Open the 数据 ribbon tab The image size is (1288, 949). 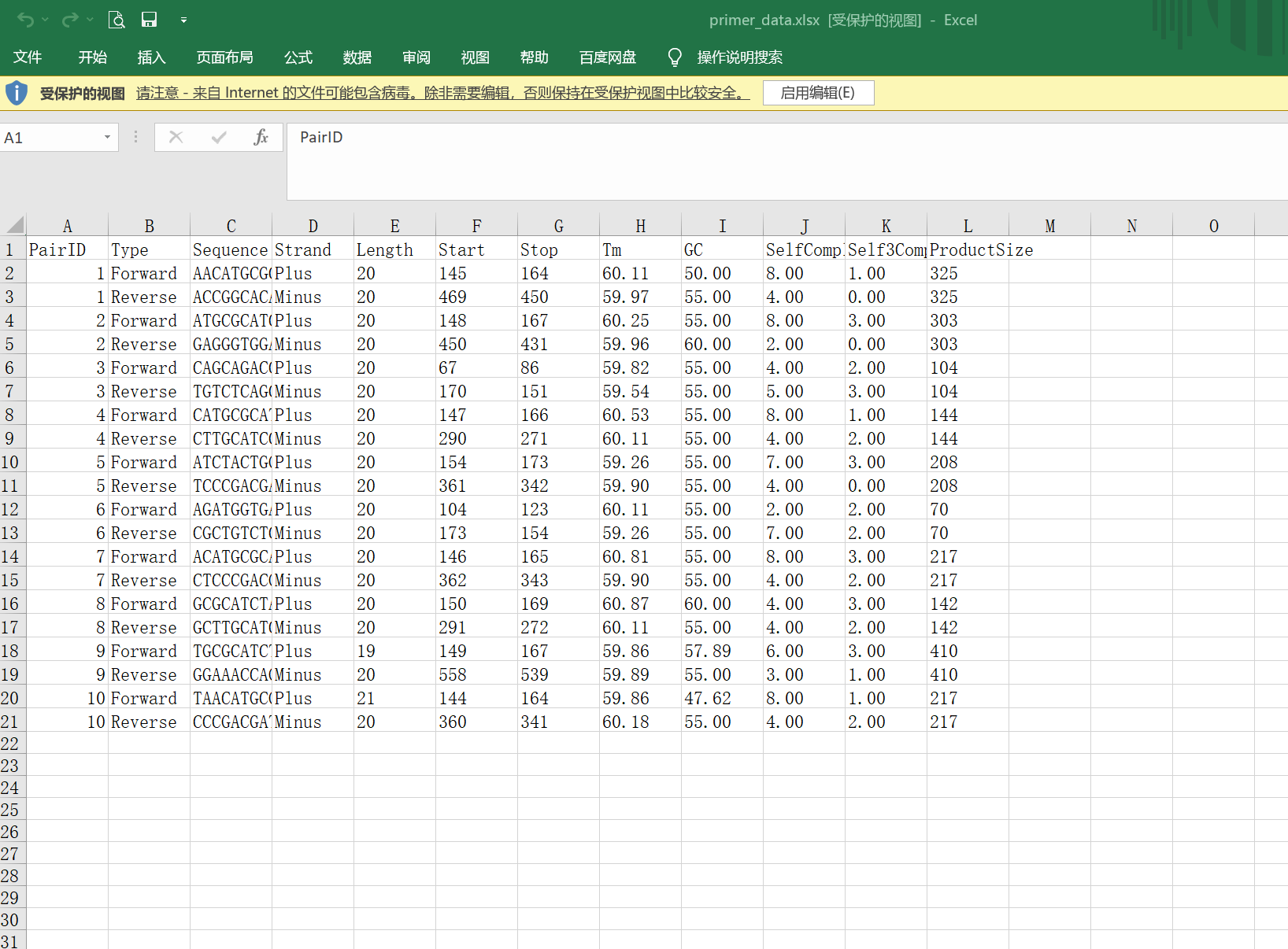357,57
